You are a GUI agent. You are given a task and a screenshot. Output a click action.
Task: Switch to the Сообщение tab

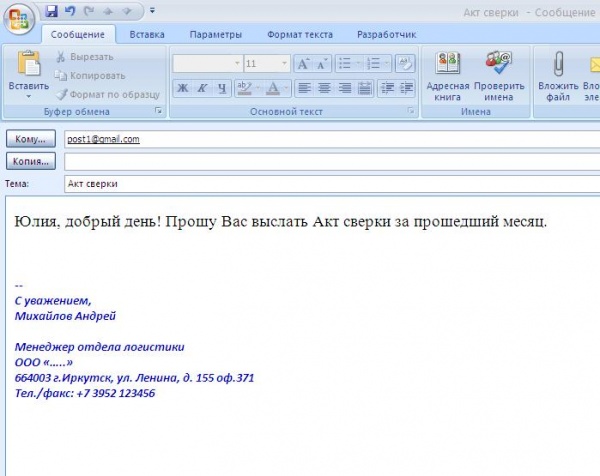(78, 34)
